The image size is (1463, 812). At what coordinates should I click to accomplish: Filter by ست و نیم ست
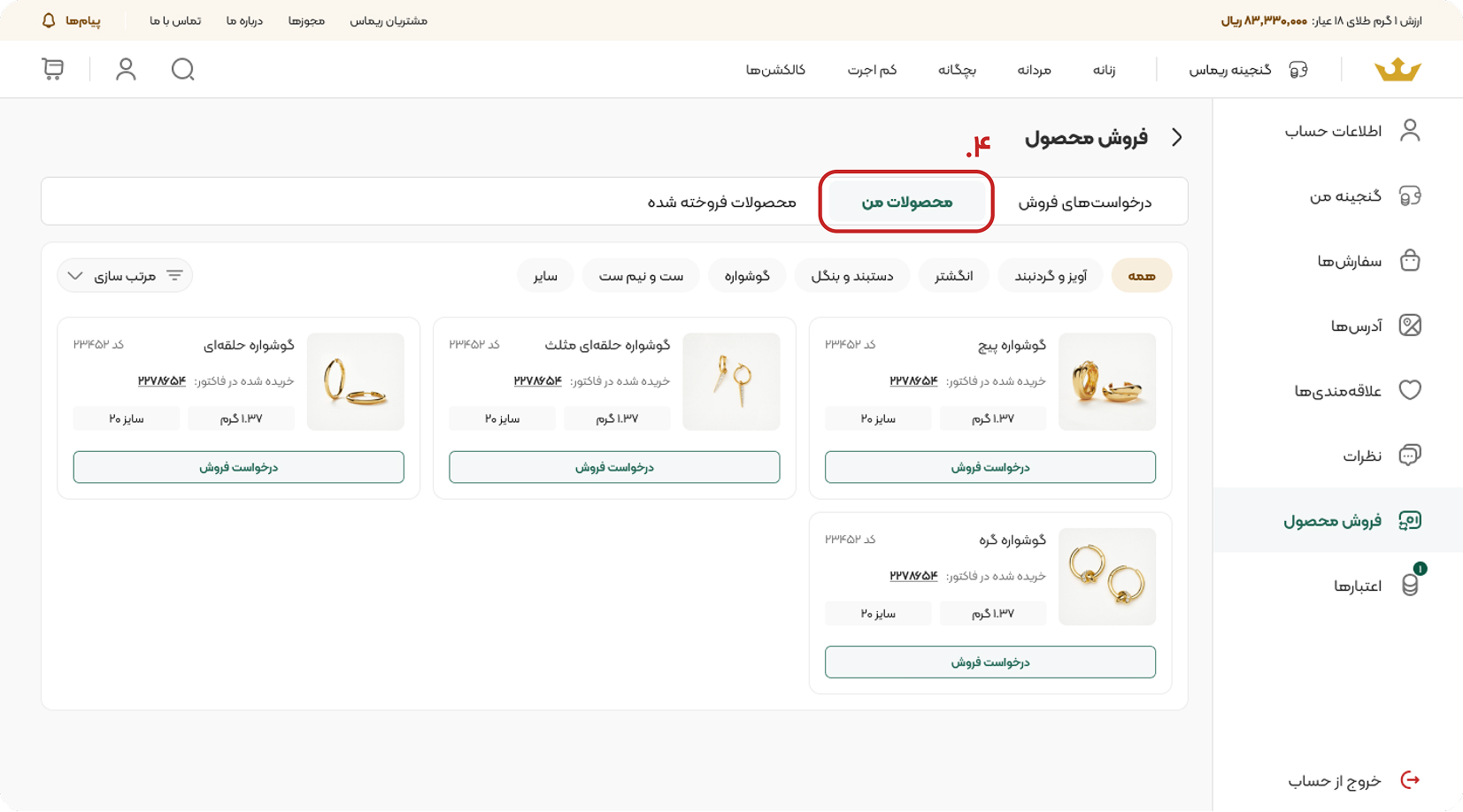click(641, 276)
